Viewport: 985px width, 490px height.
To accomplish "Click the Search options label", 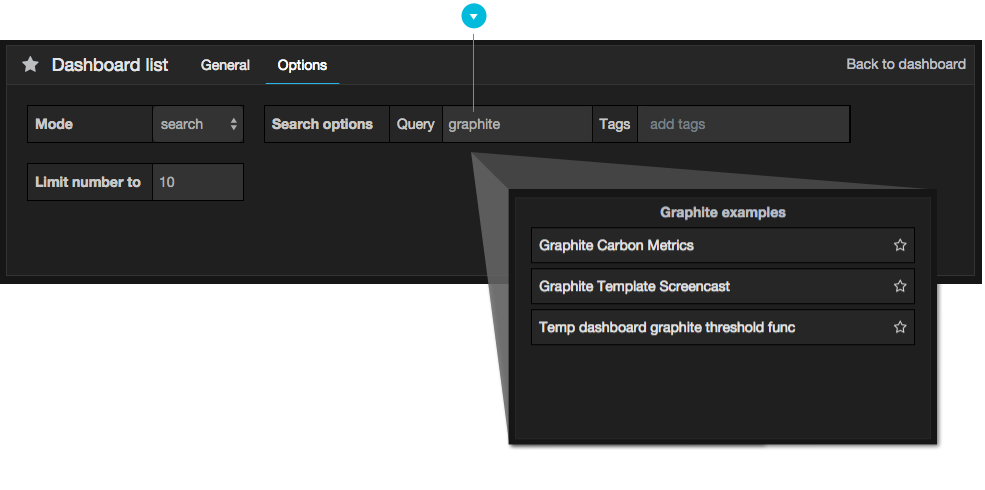I will [x=322, y=124].
